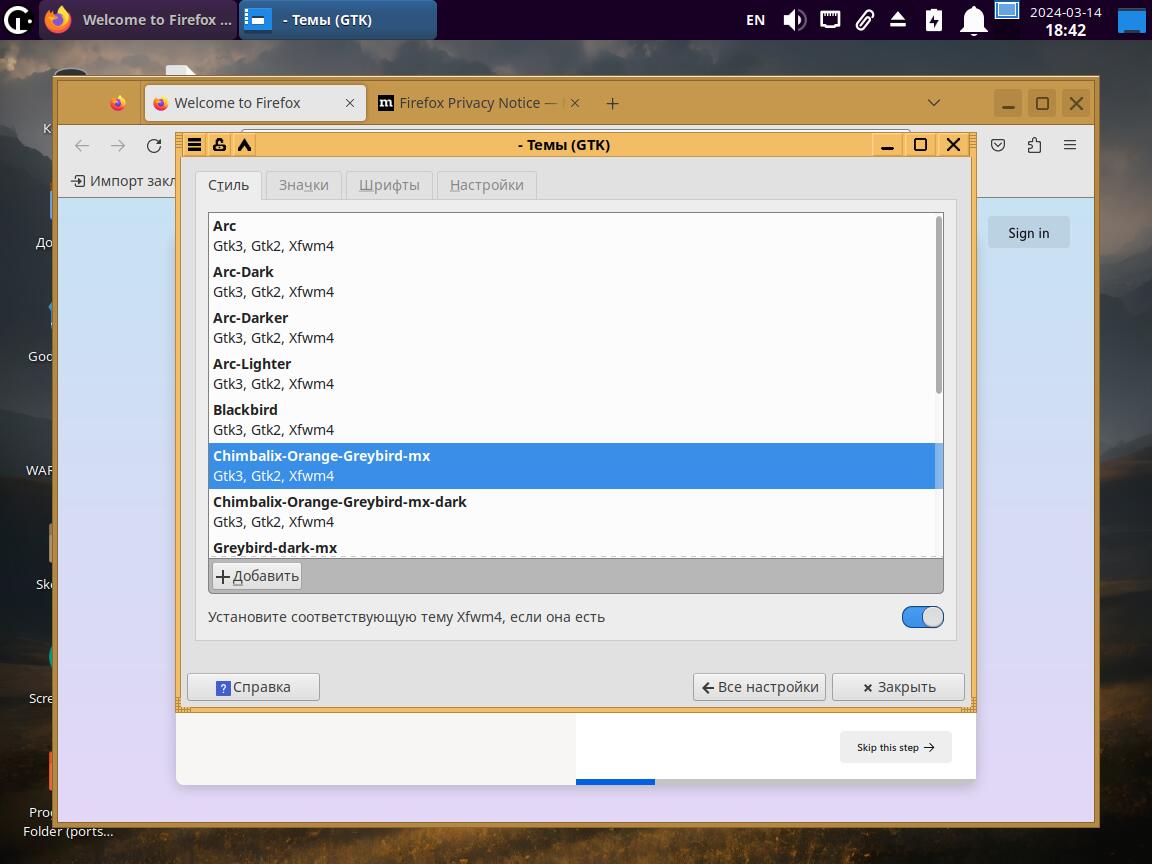
Task: Click the stick-window pin icon in Темы title bar
Action: (219, 145)
